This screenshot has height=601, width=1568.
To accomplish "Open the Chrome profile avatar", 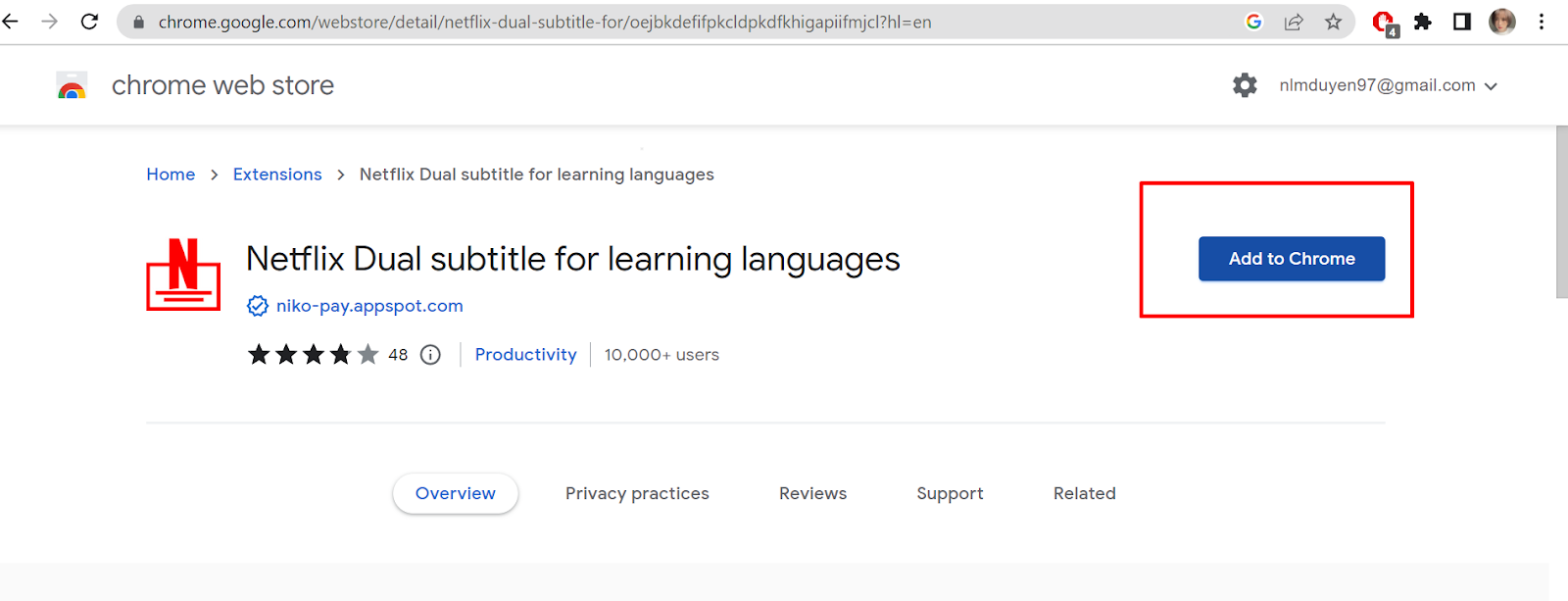I will [x=1502, y=22].
